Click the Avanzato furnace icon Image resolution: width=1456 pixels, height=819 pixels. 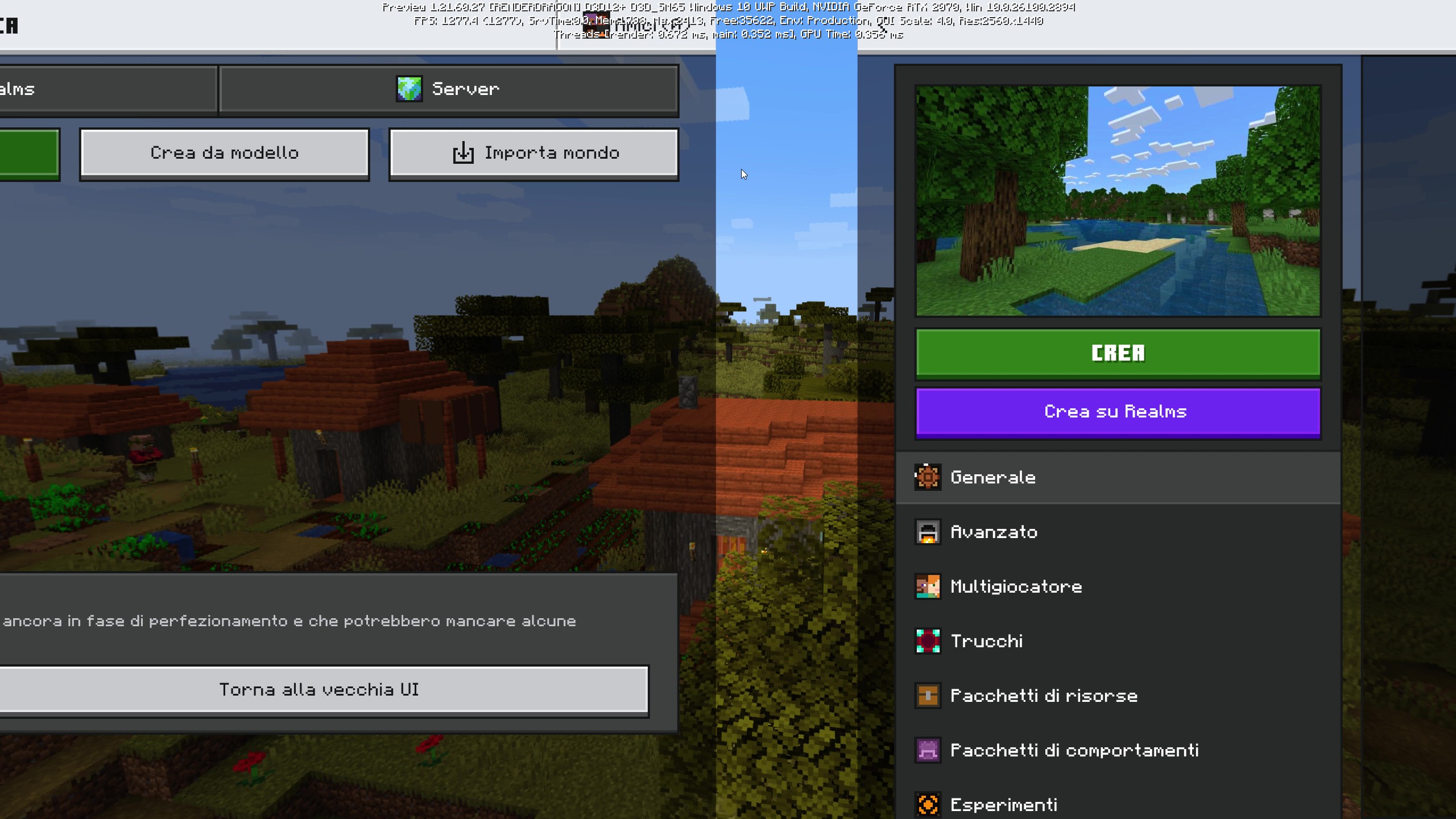[x=928, y=532]
